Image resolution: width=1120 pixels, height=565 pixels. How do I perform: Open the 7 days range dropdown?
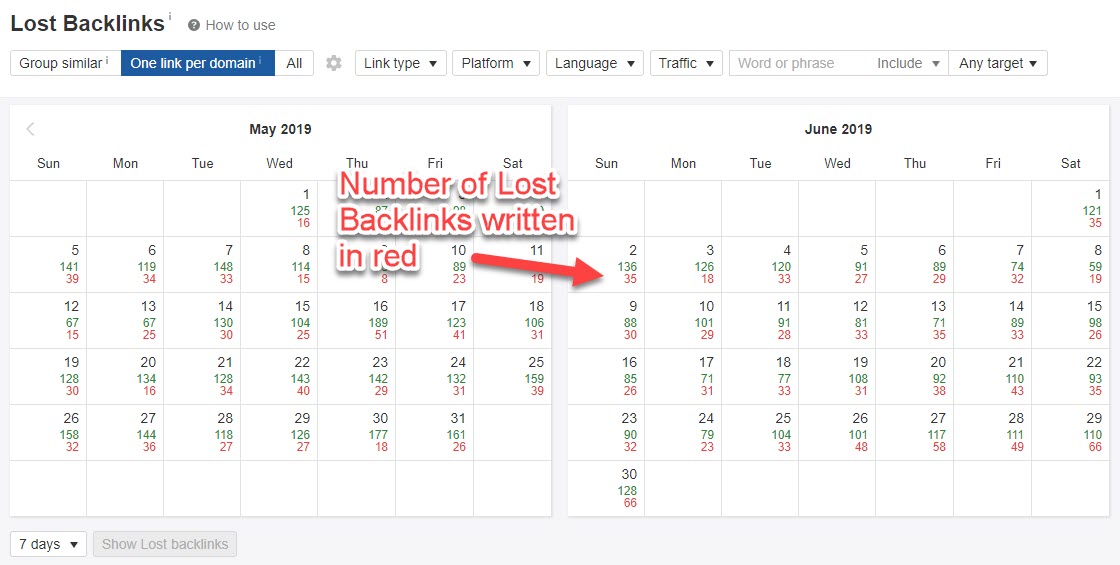tap(48, 544)
